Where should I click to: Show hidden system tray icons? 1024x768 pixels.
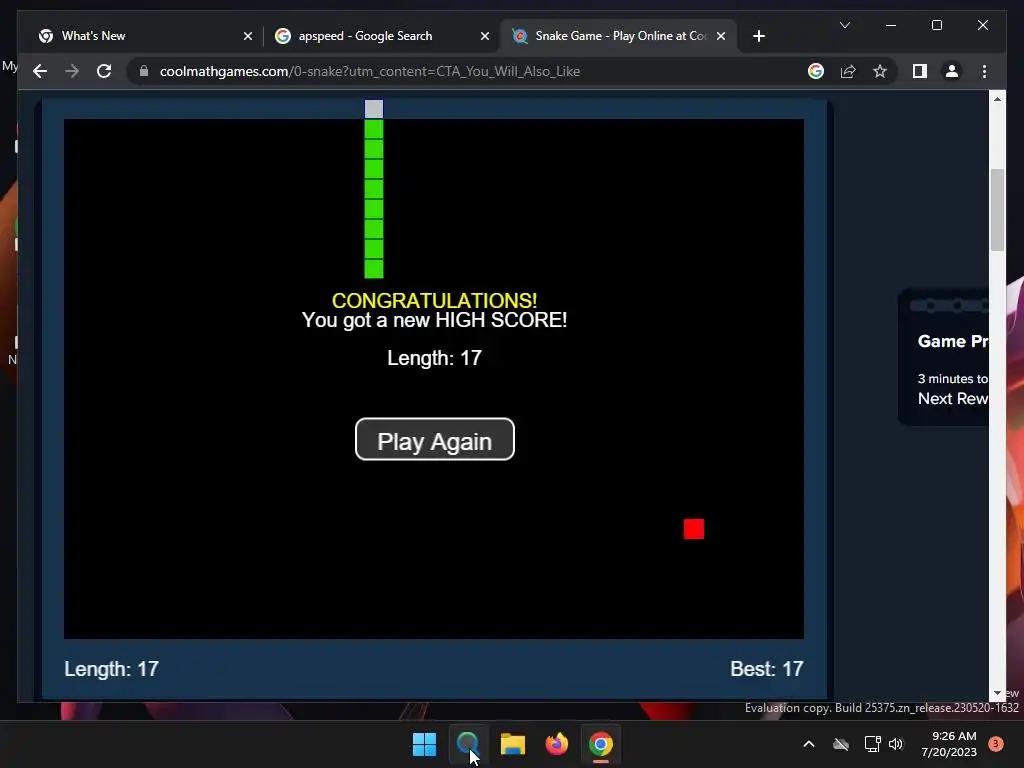point(808,744)
